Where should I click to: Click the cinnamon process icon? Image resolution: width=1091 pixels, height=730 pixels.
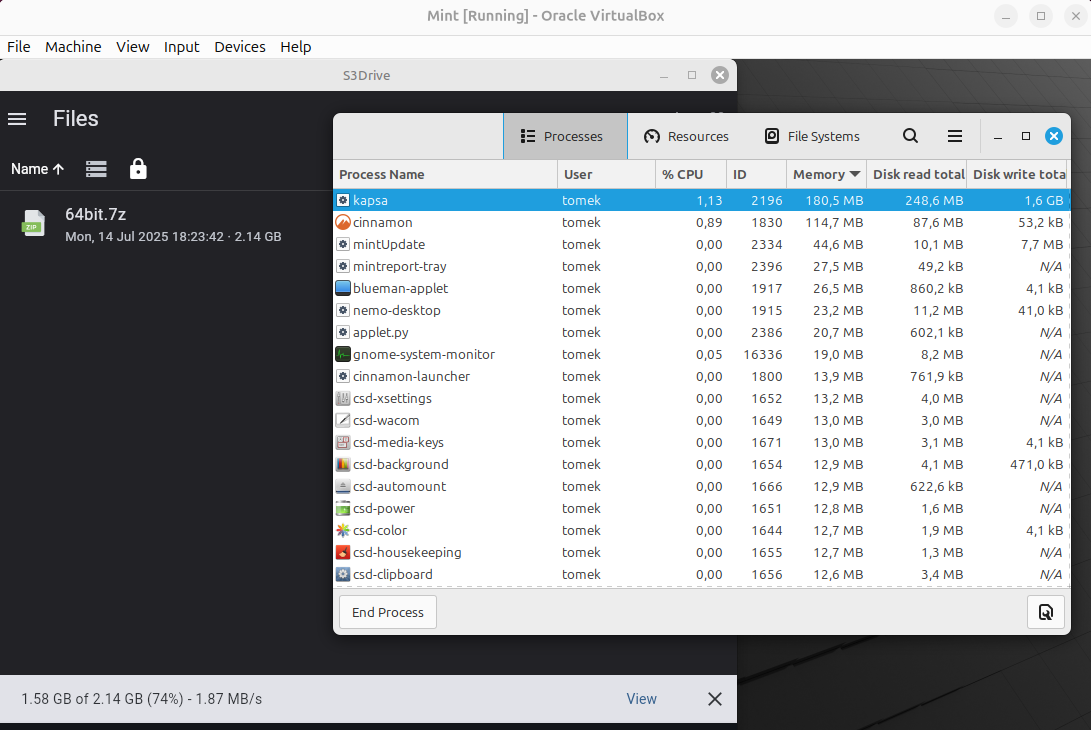(343, 223)
